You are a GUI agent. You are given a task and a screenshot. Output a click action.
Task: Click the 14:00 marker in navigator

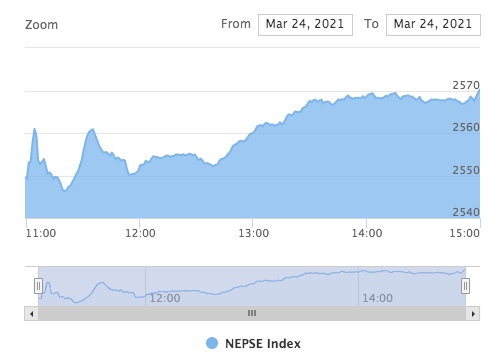click(378, 298)
